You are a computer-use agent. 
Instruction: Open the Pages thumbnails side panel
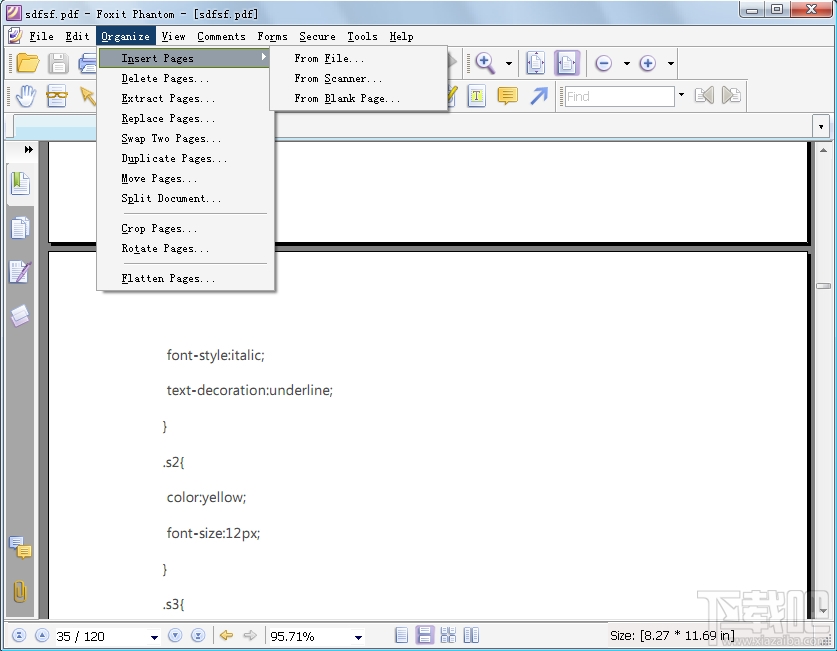pyautogui.click(x=20, y=228)
